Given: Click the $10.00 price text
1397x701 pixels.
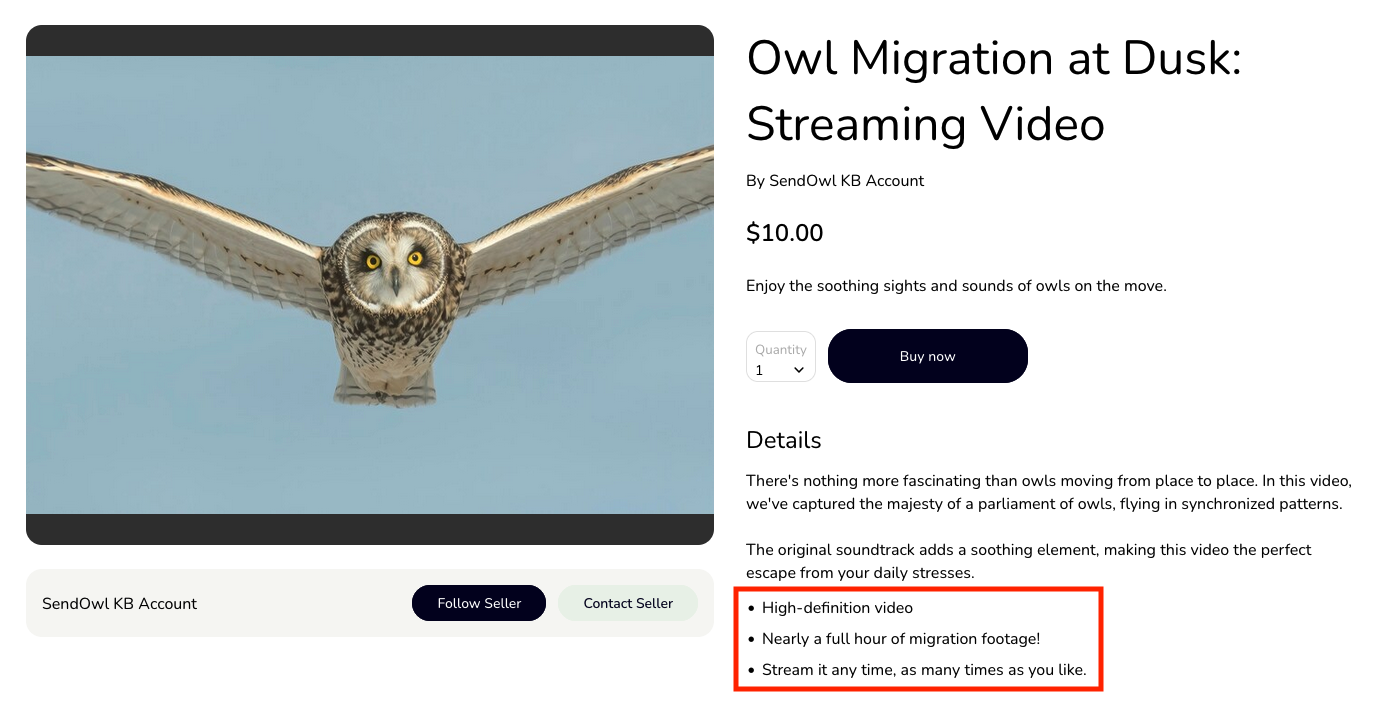Looking at the screenshot, I should point(785,233).
